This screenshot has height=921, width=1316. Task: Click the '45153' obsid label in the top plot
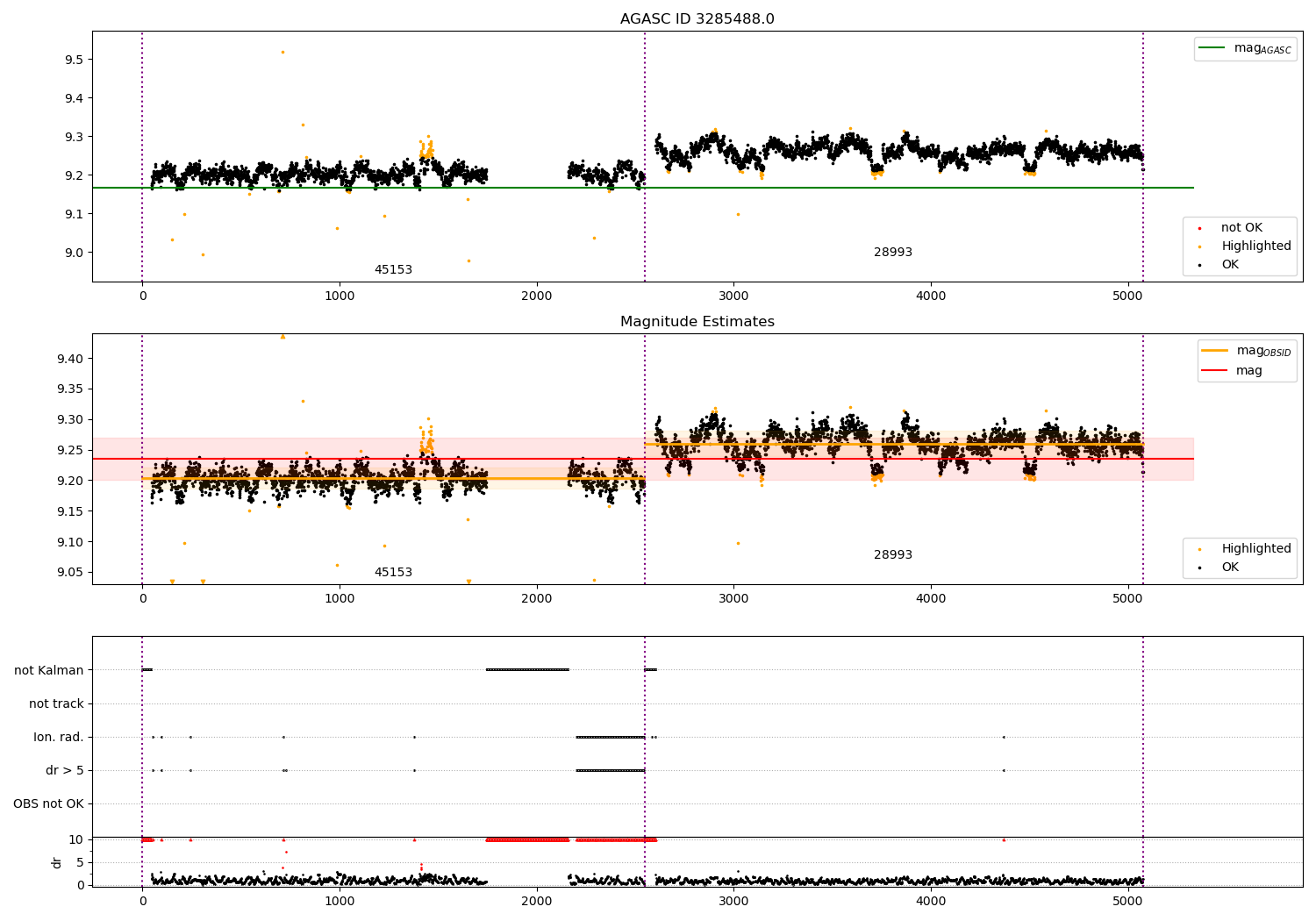point(393,269)
